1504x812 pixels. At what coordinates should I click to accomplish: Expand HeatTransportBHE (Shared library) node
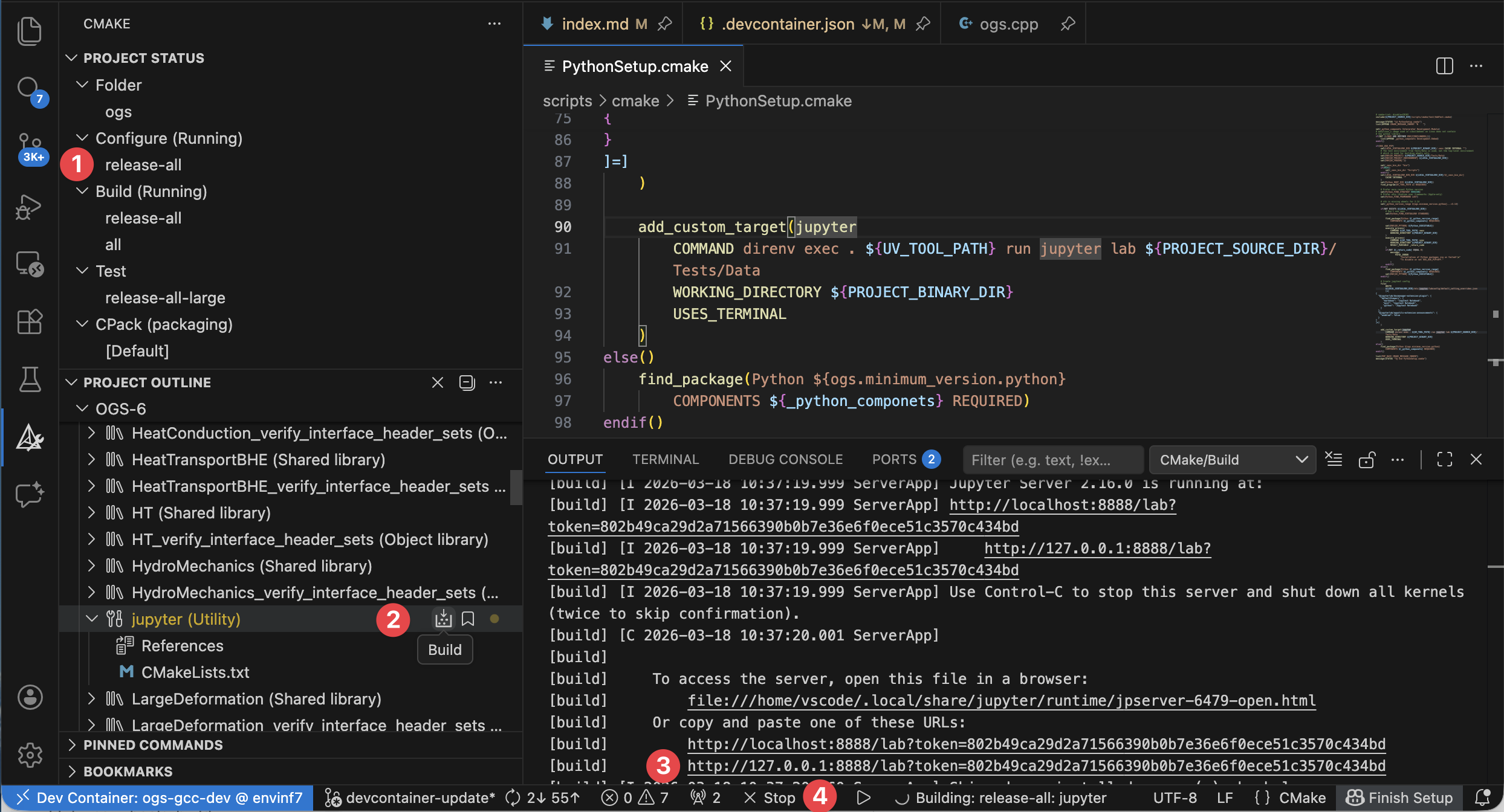pos(91,459)
